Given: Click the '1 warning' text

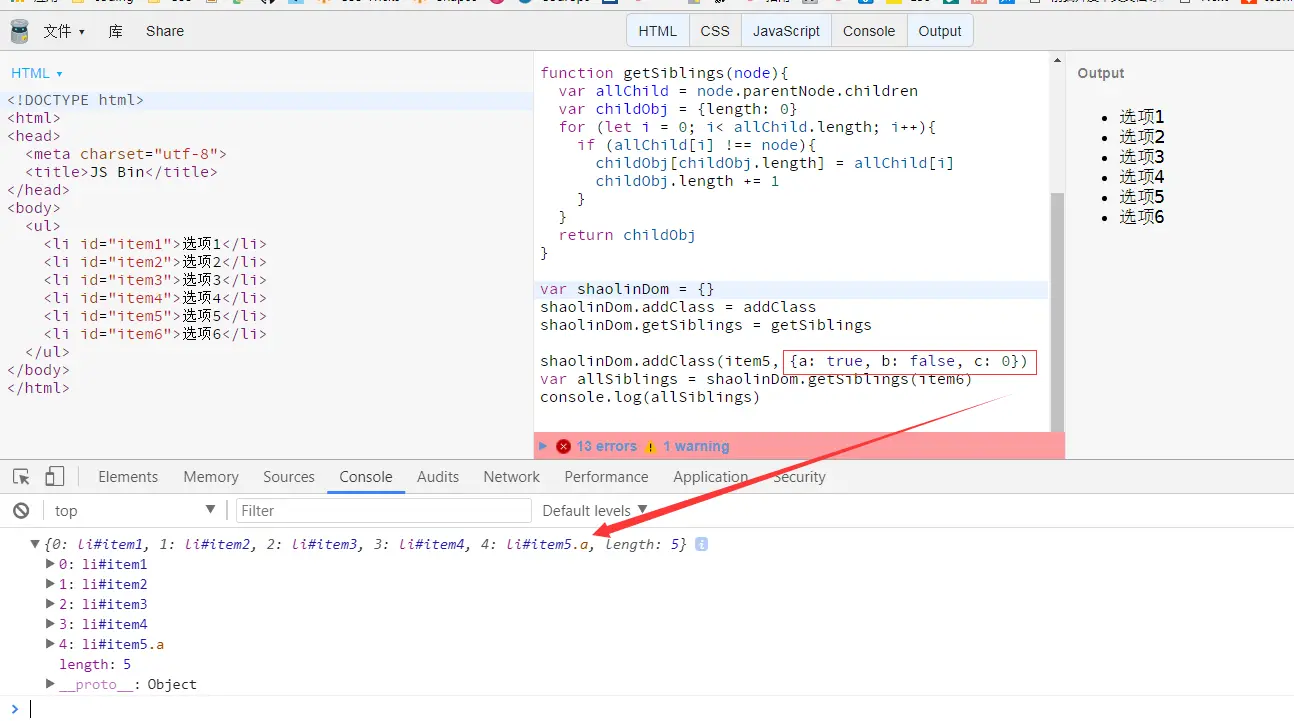Looking at the screenshot, I should (x=696, y=447).
